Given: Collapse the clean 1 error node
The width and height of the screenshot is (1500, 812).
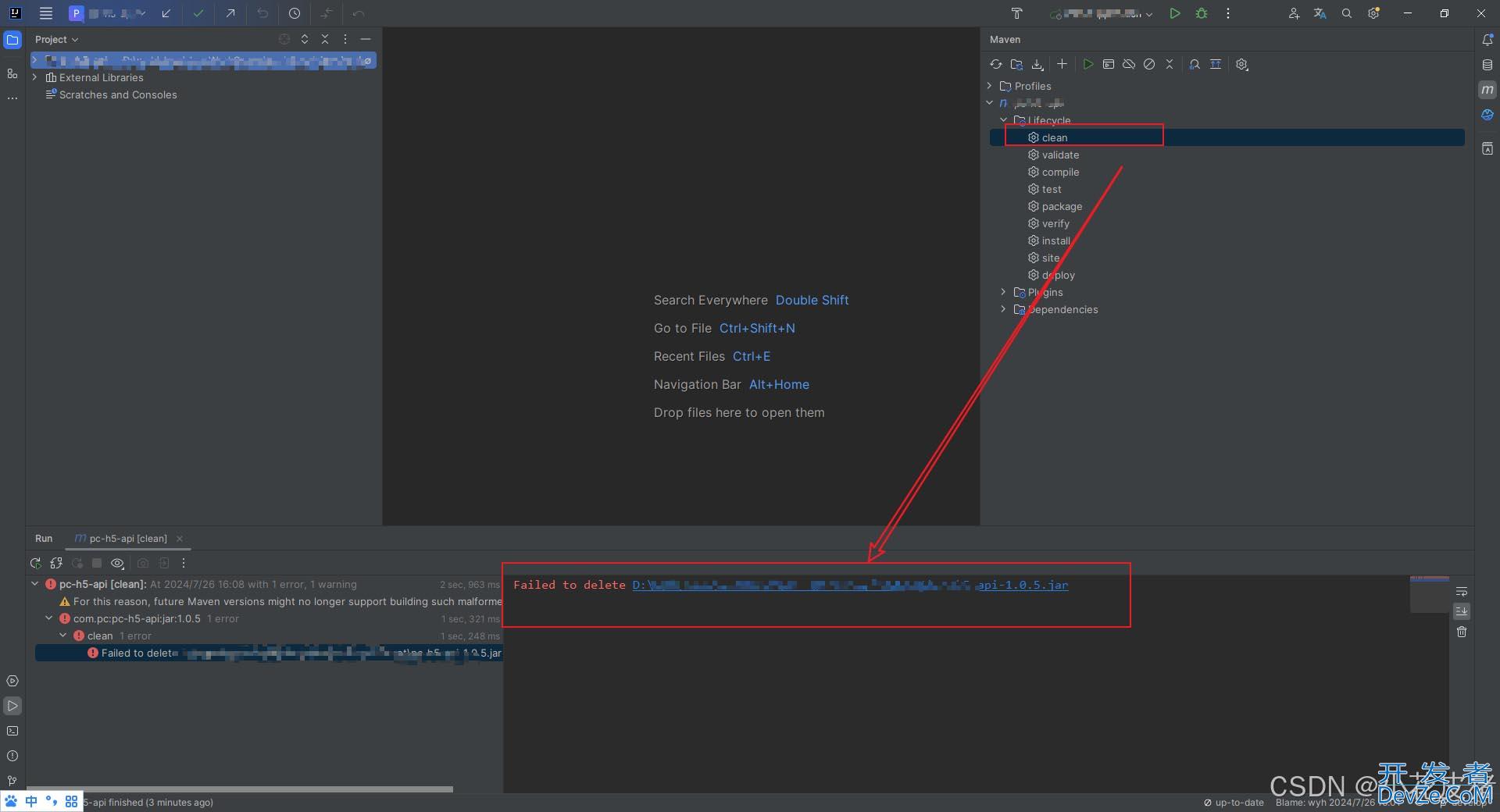Looking at the screenshot, I should pyautogui.click(x=63, y=636).
